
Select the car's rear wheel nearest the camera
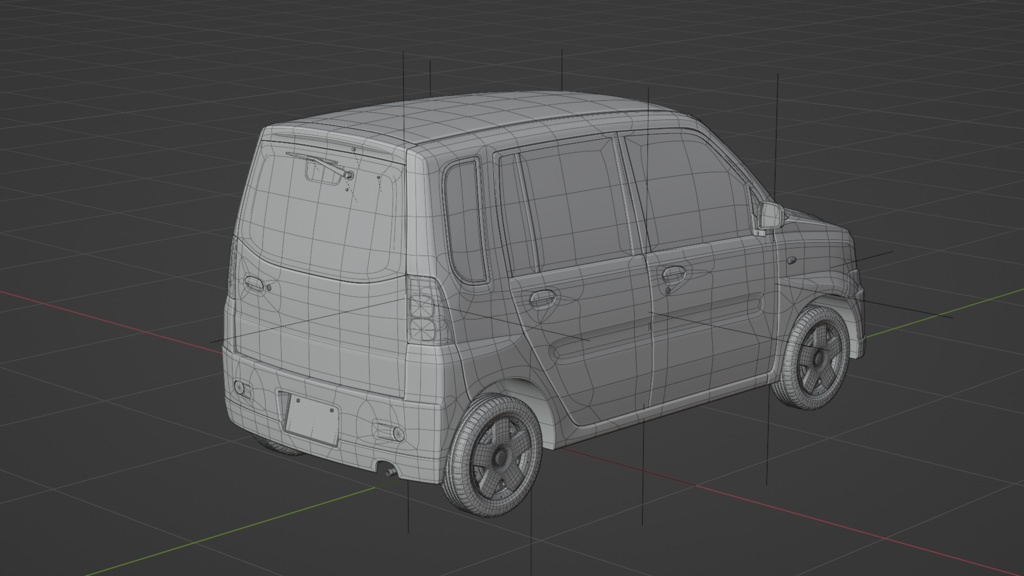coord(492,456)
